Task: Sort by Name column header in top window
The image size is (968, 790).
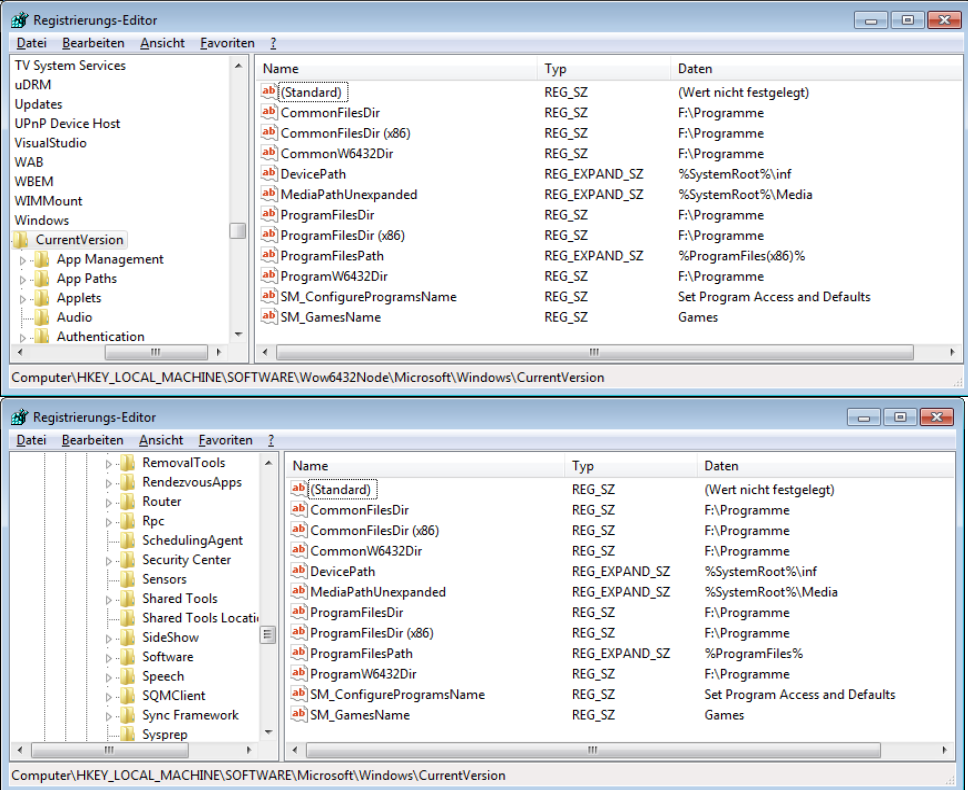Action: click(396, 69)
